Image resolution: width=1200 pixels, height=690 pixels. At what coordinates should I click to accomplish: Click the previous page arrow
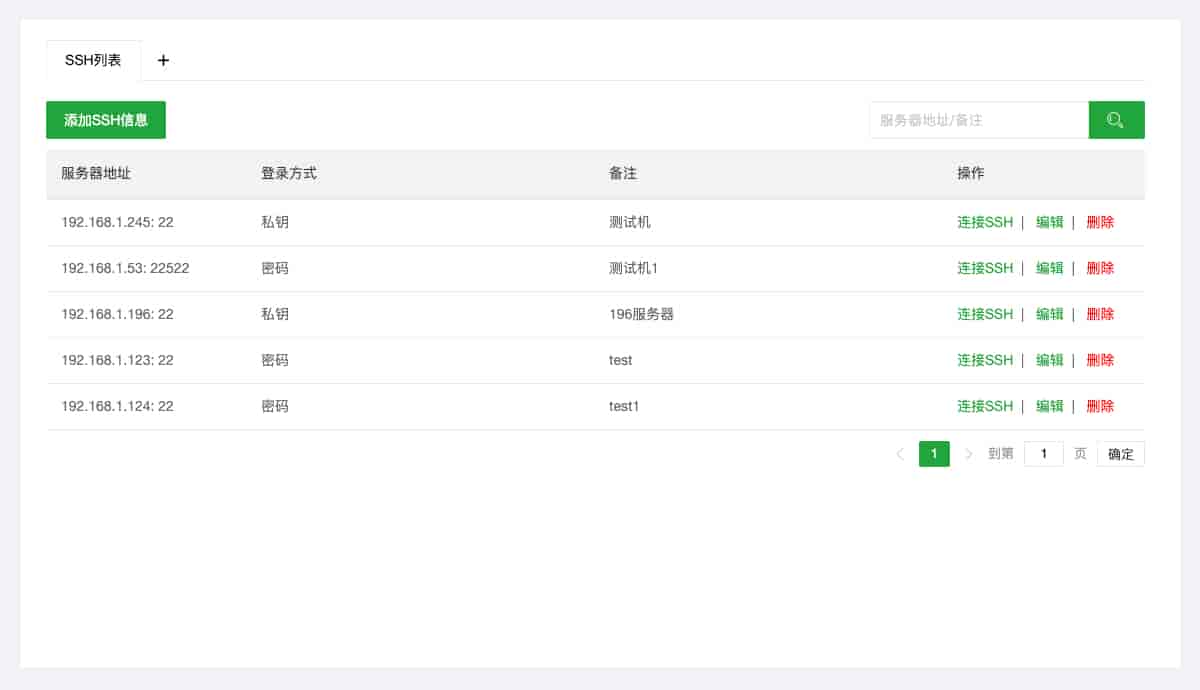[x=900, y=453]
